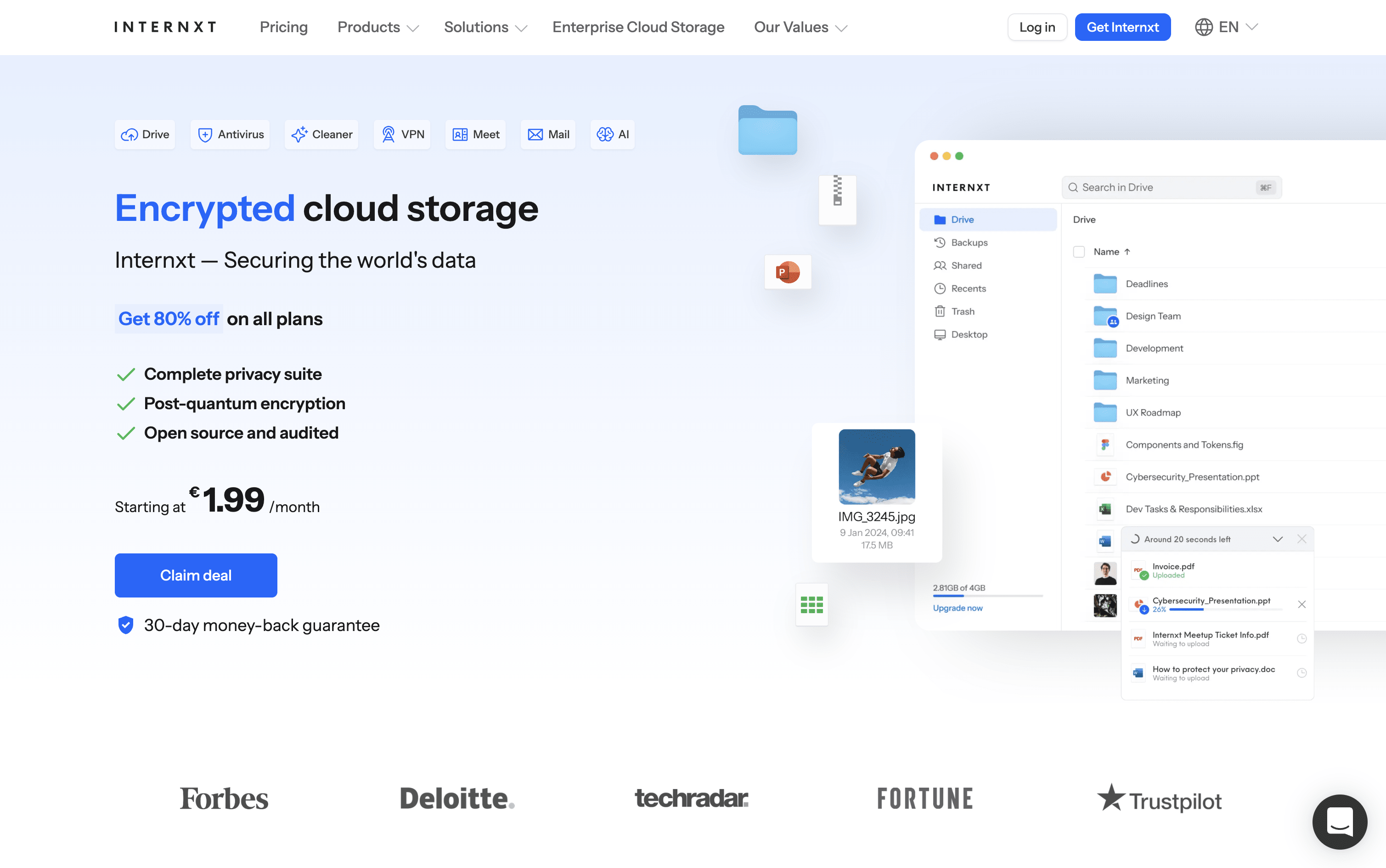This screenshot has width=1386, height=868.
Task: Click the FORTUNE logo
Action: point(925,799)
